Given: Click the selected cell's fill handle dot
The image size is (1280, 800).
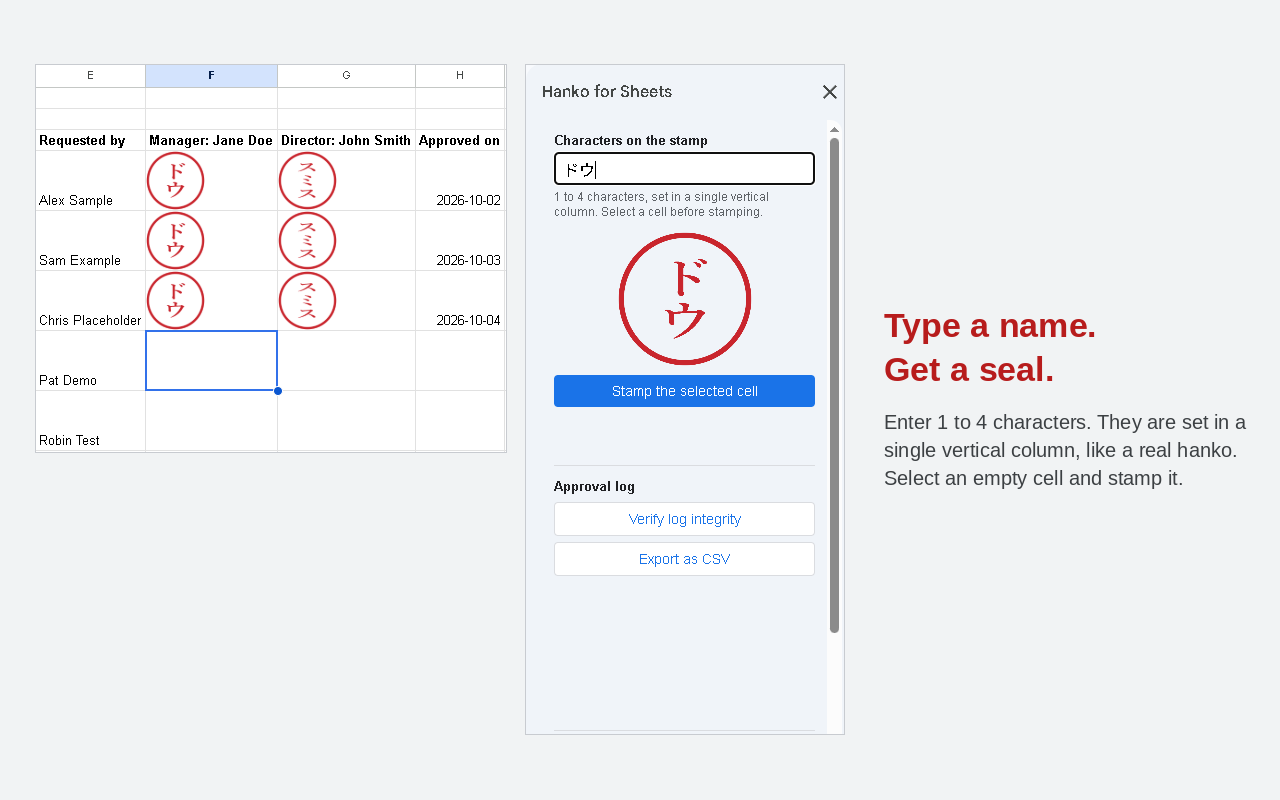Looking at the screenshot, I should [278, 391].
